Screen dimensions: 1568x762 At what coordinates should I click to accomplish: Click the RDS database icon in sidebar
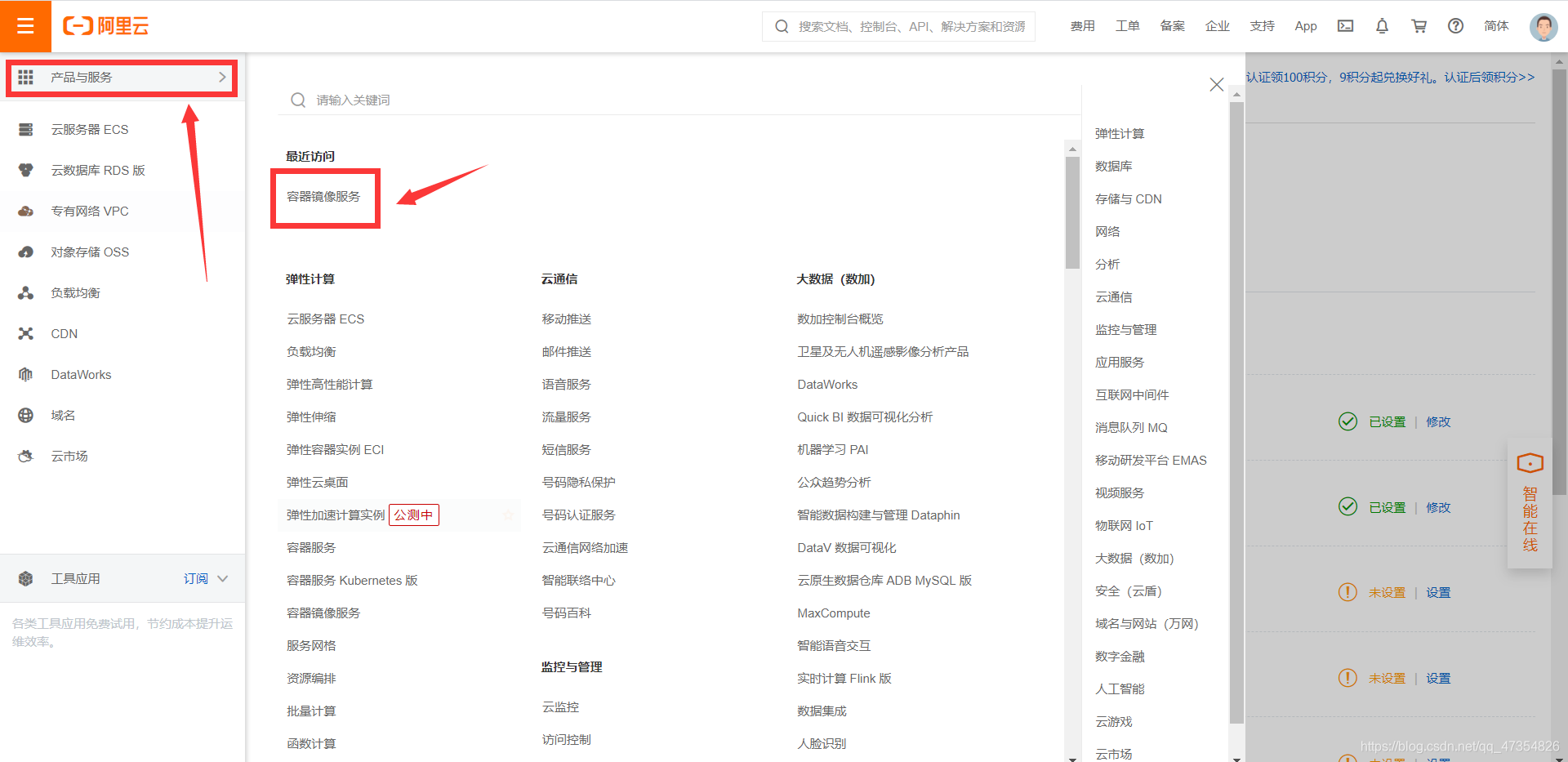tap(26, 170)
